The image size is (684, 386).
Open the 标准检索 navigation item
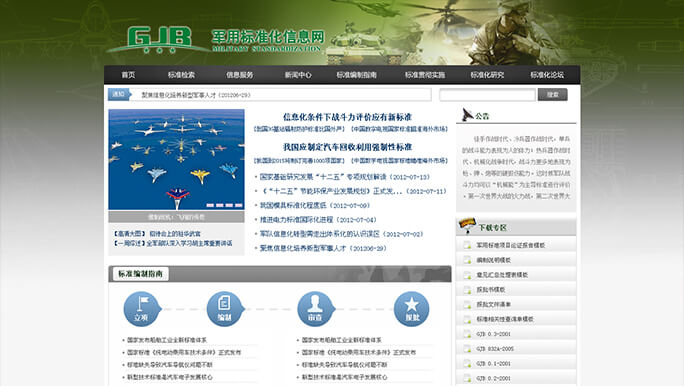(181, 75)
